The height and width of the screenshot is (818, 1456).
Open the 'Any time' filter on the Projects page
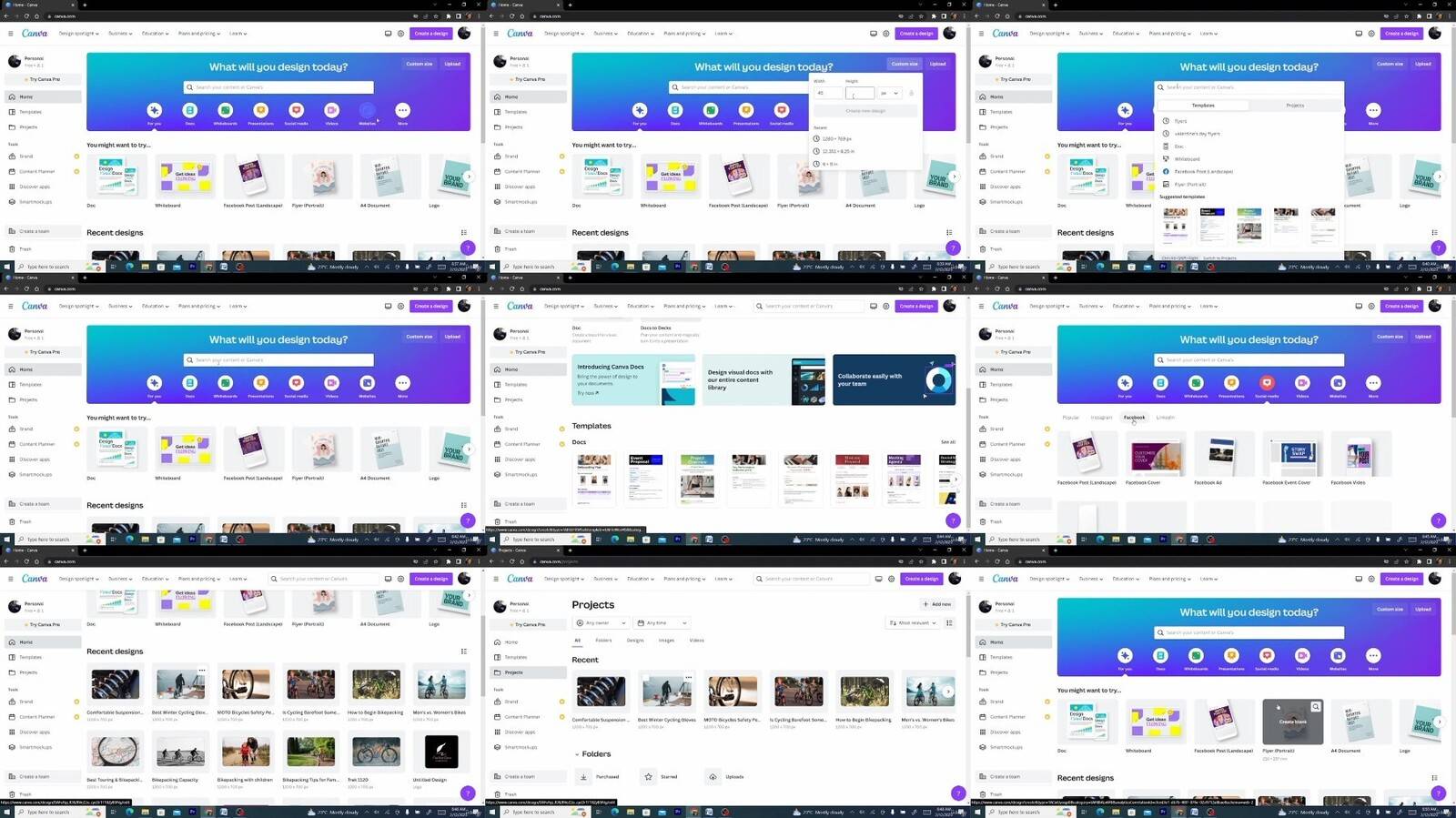click(662, 623)
